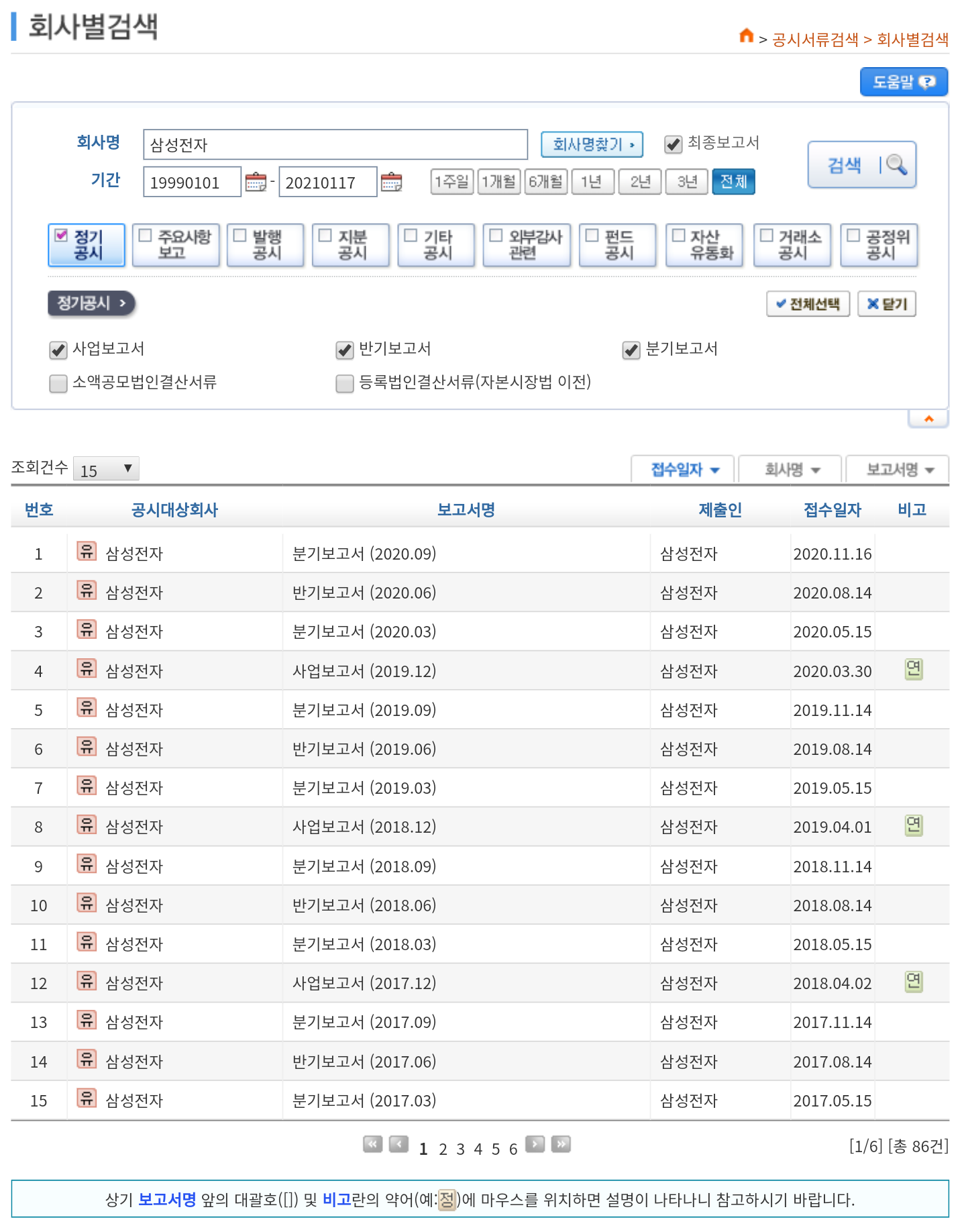This screenshot has height=1232, width=966.
Task: Uncheck the 분기보고서 checkbox
Action: point(631,350)
